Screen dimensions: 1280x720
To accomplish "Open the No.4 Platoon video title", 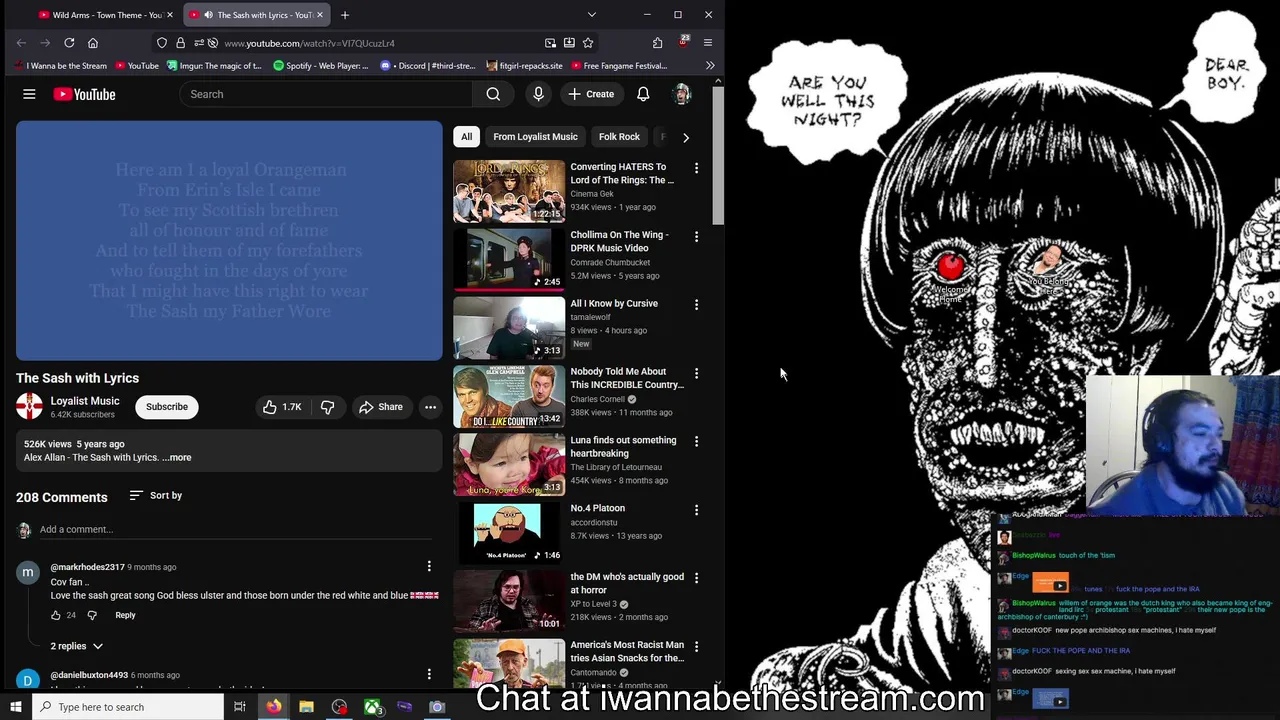I will pyautogui.click(x=598, y=508).
